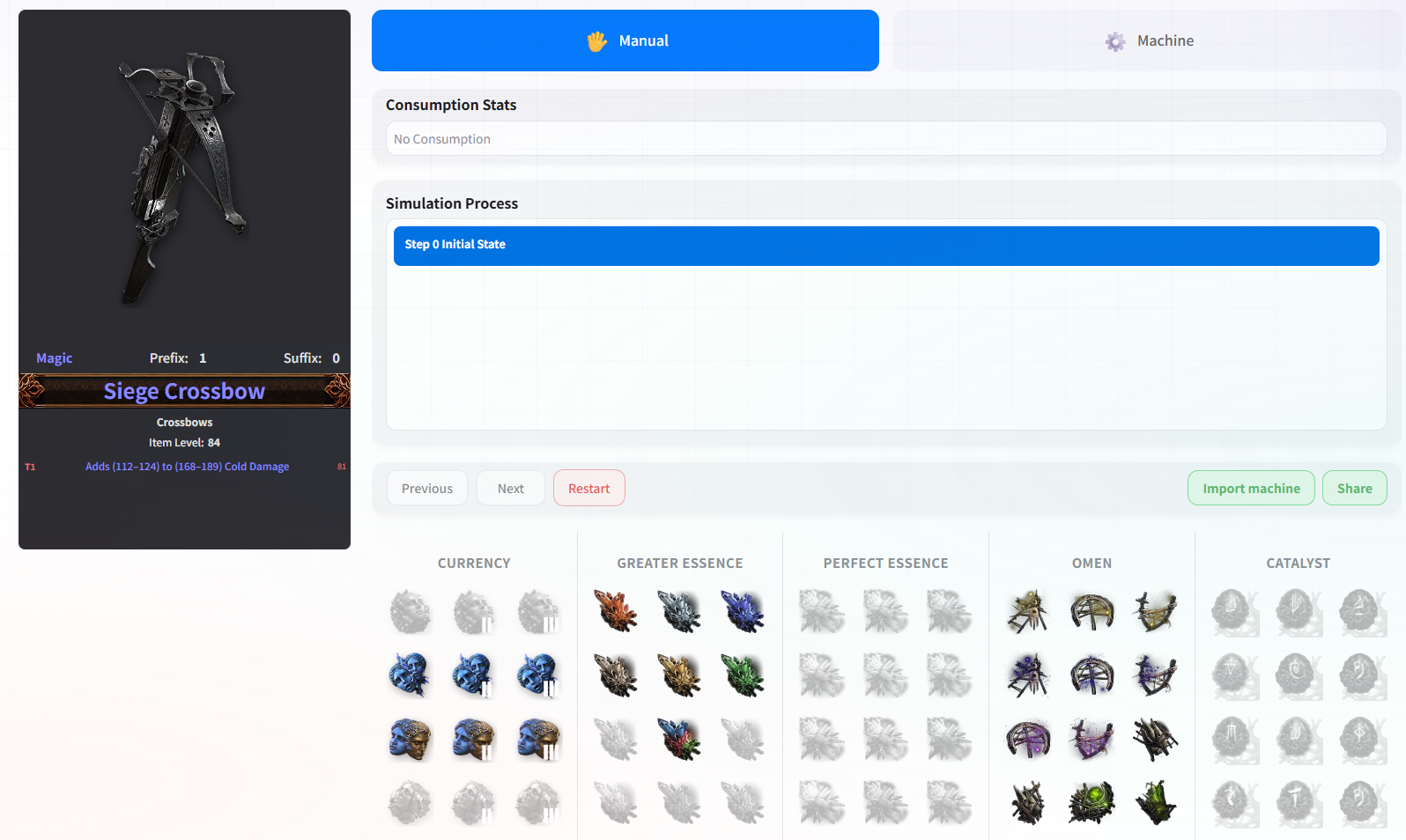Viewport: 1406px width, 840px height.
Task: Pick the multicolored Greater Essence
Action: 680,739
